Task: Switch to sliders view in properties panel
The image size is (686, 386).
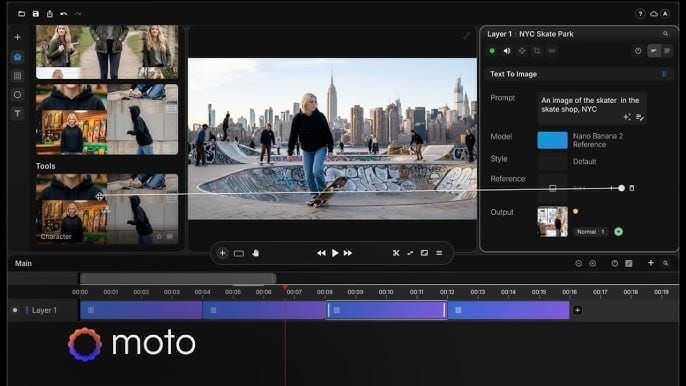Action: [x=654, y=51]
